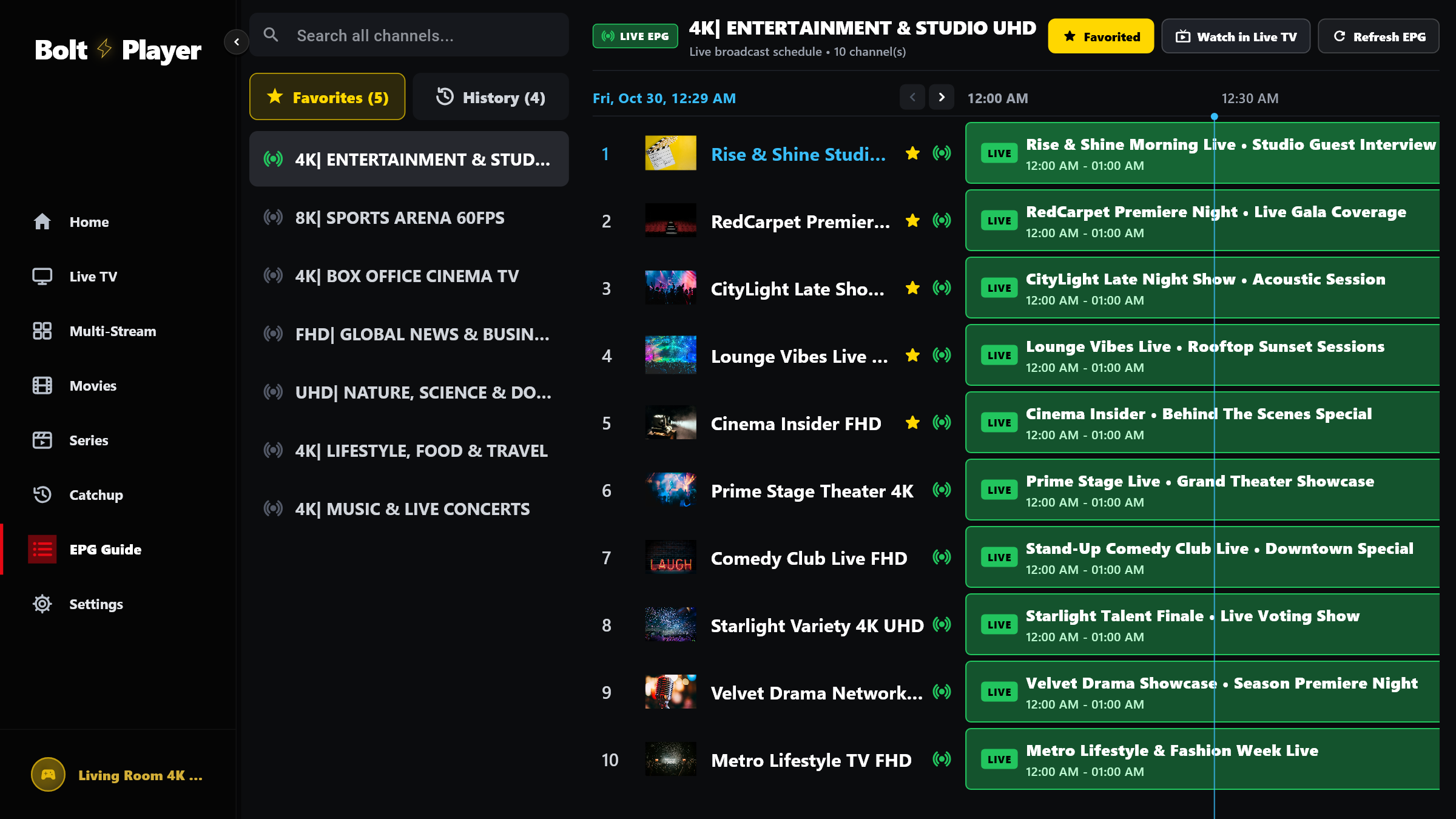Click the LIVE EPG badge
Screen dimensions: 1456x819
coord(635,36)
